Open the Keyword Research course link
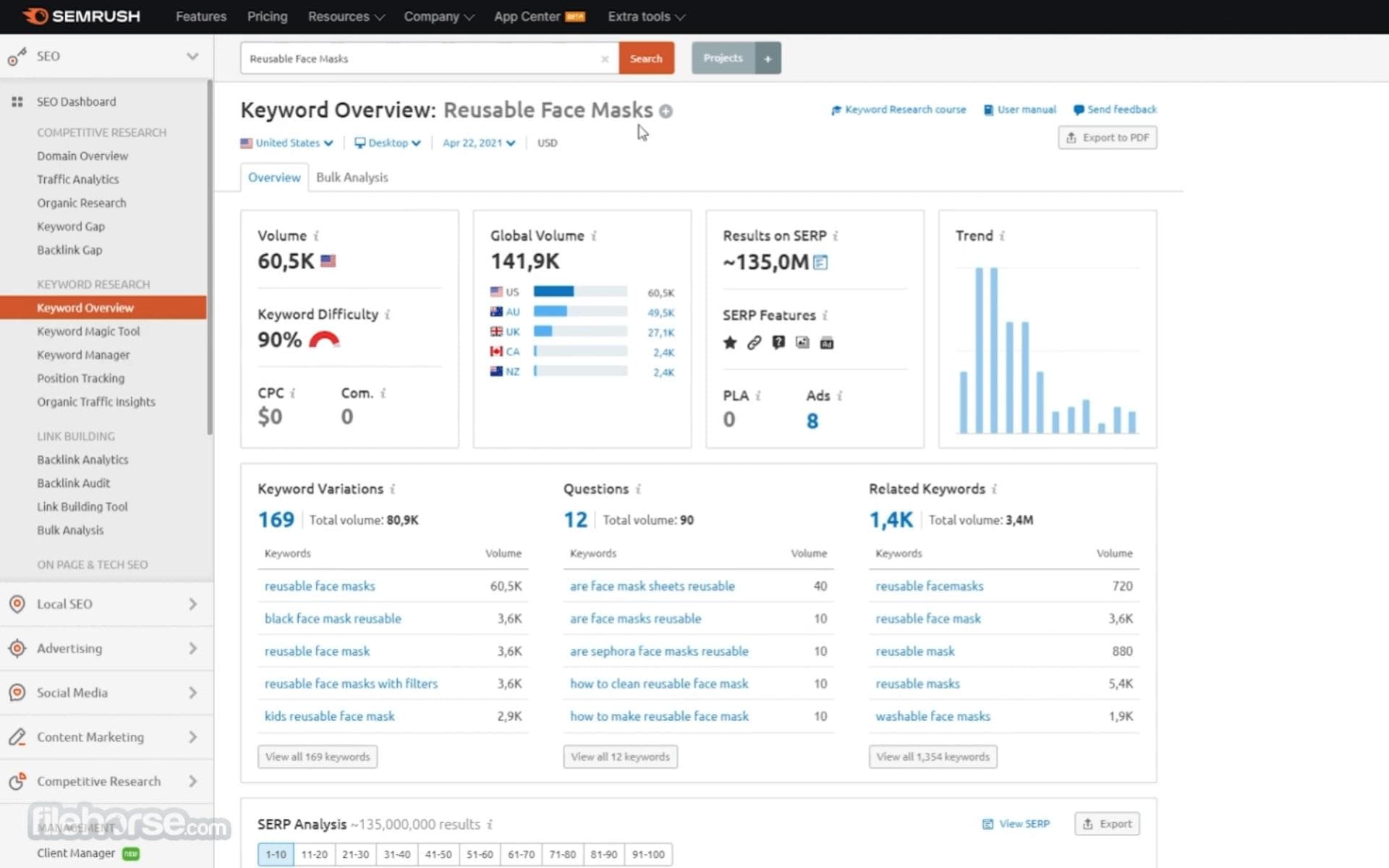This screenshot has width=1389, height=868. 899,110
